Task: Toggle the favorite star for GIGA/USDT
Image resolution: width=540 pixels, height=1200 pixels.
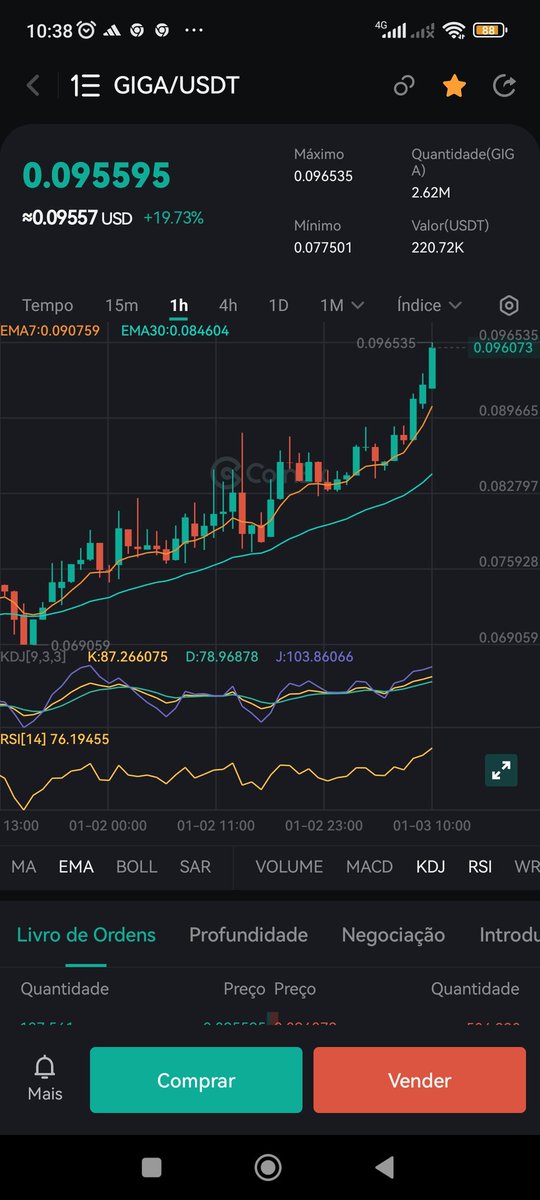Action: [x=454, y=85]
